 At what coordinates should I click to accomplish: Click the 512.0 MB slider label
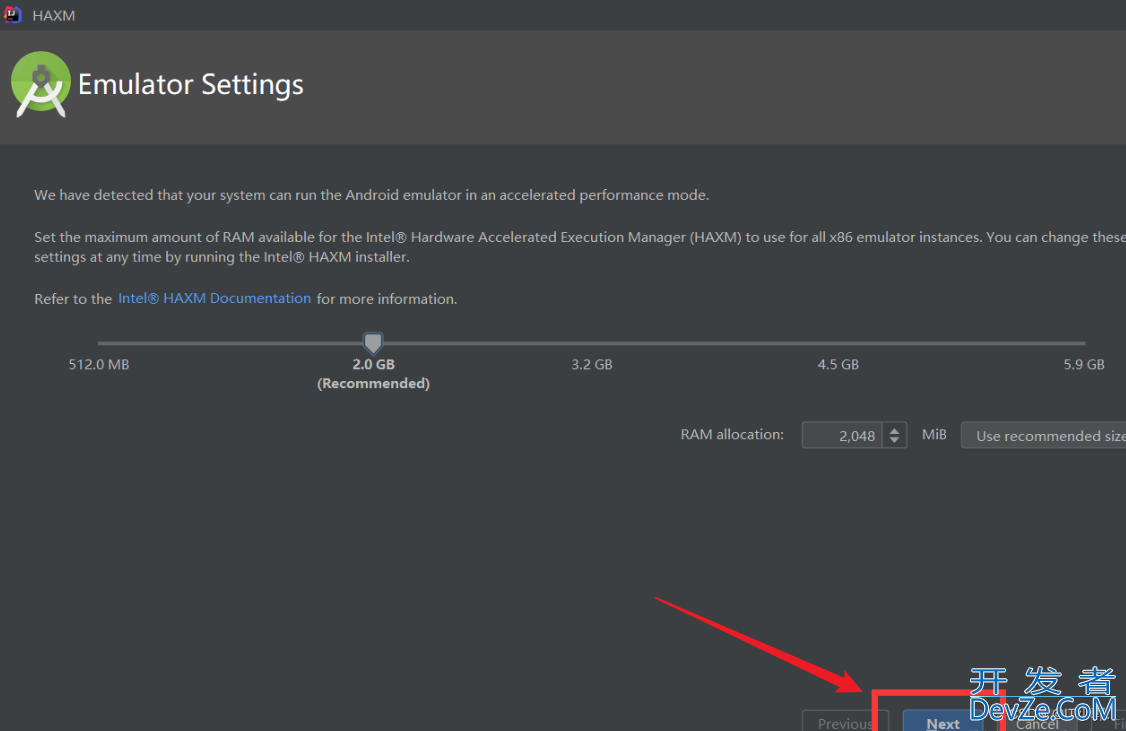pyautogui.click(x=99, y=364)
